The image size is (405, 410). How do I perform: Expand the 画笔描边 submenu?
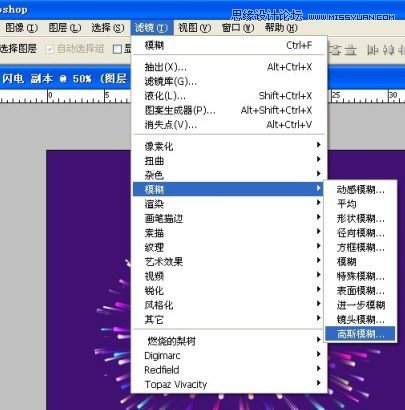point(229,218)
